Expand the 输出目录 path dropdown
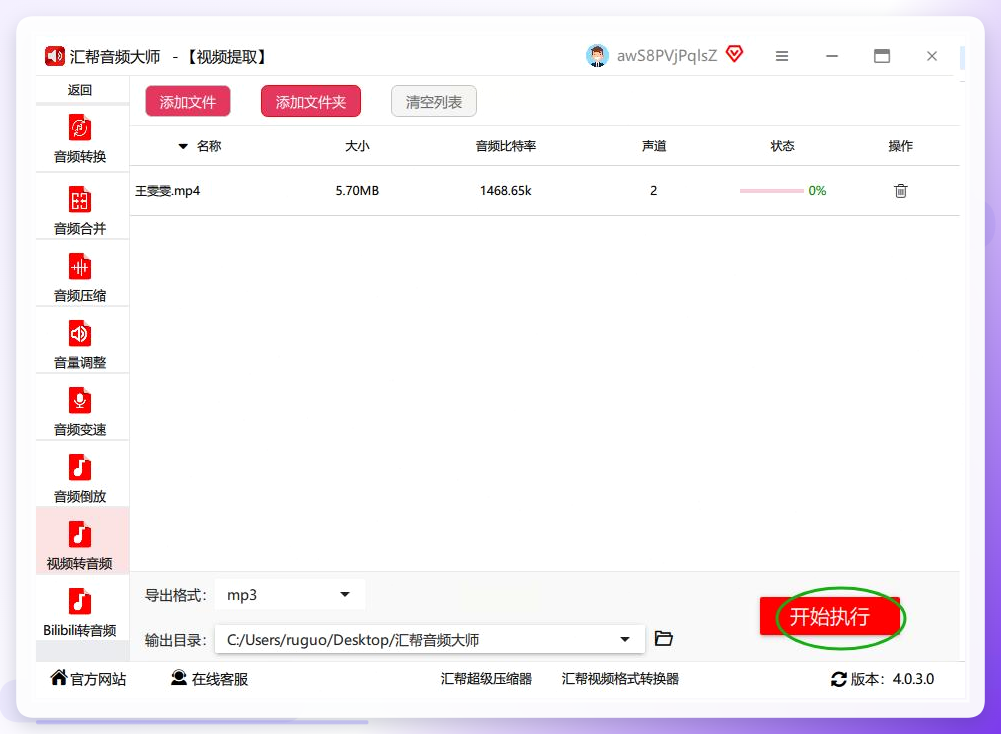The image size is (1001, 734). coord(624,640)
